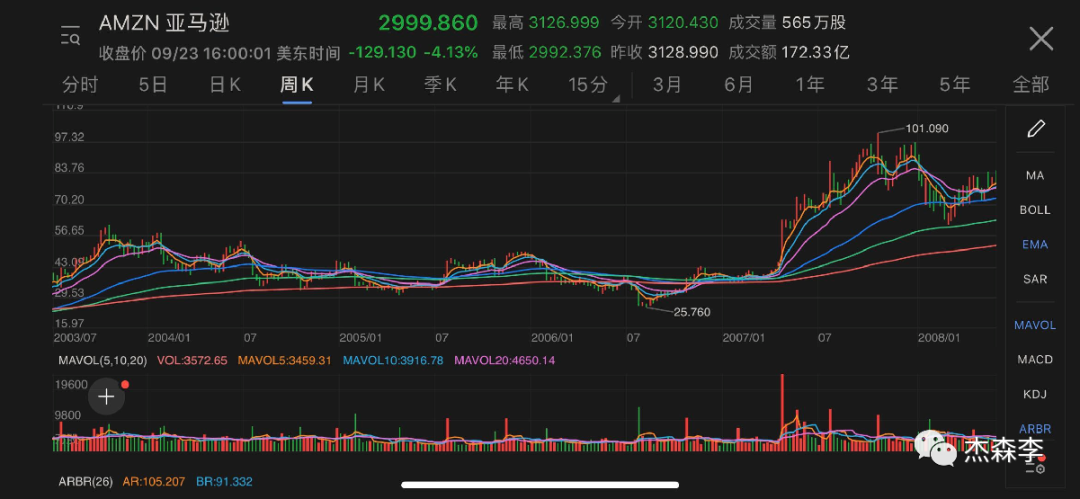Tap the ARBR(26) indicator legend
This screenshot has height=499, width=1080.
tap(87, 482)
